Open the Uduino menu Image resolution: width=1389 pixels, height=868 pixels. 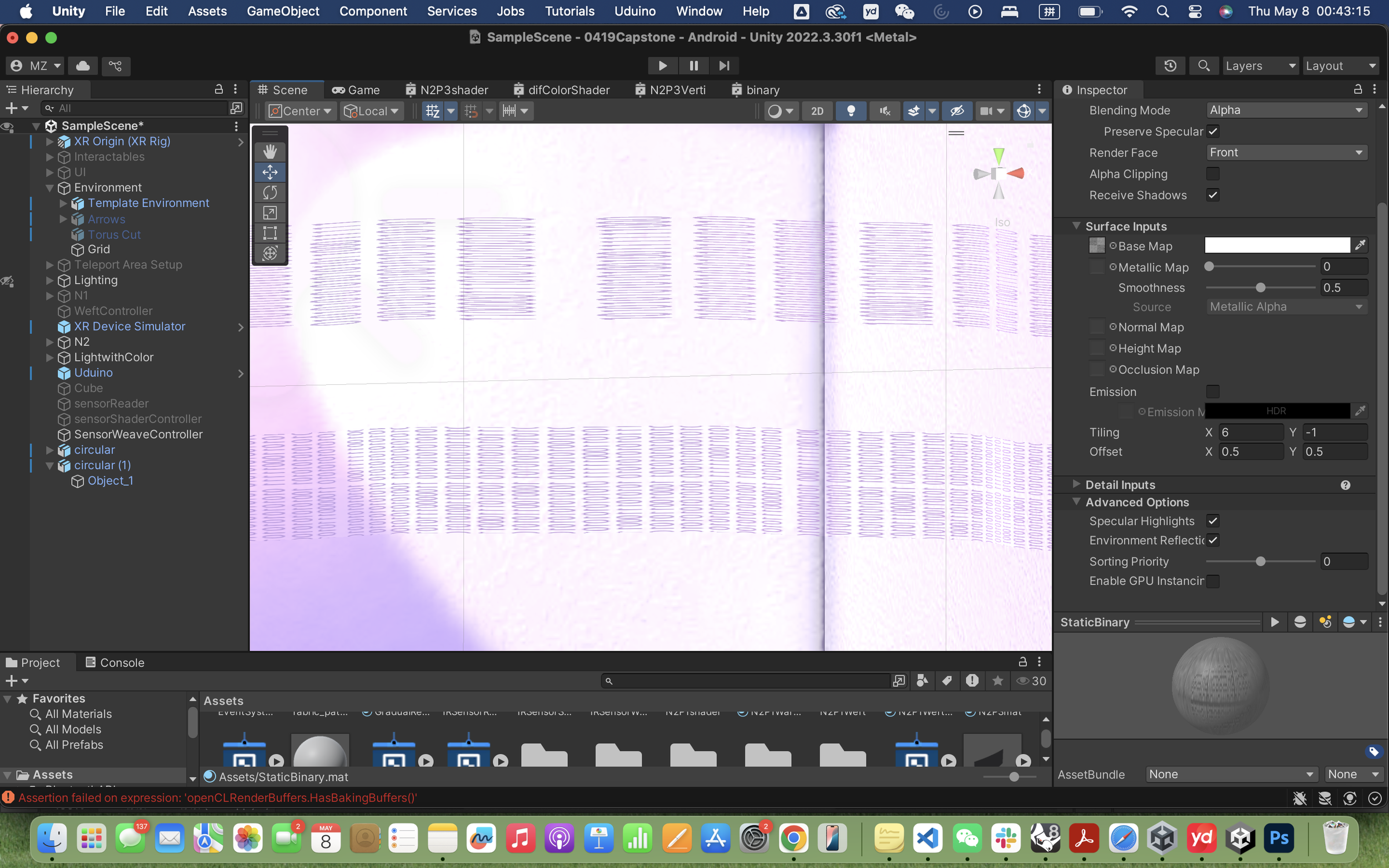pyautogui.click(x=634, y=11)
